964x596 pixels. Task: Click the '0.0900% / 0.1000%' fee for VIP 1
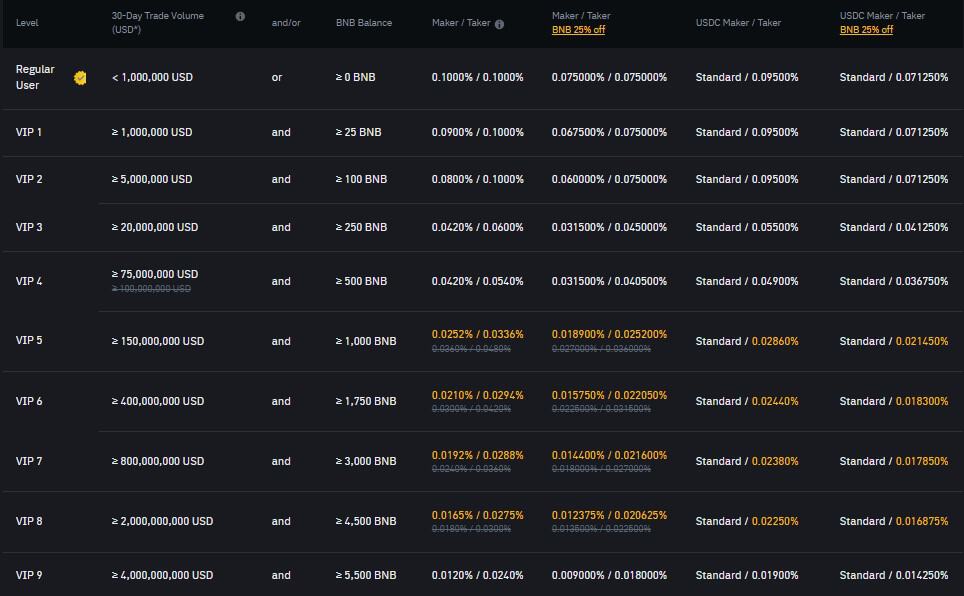(478, 132)
